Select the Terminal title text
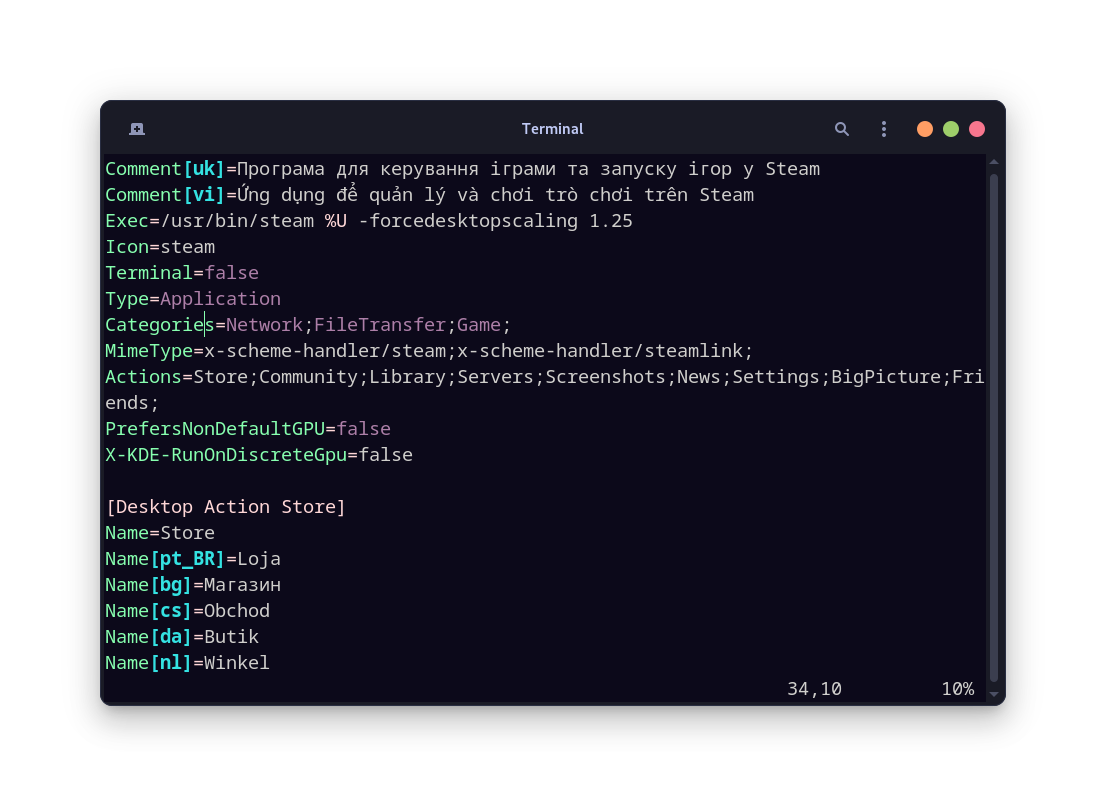Image resolution: width=1106 pixels, height=806 pixels. (552, 129)
